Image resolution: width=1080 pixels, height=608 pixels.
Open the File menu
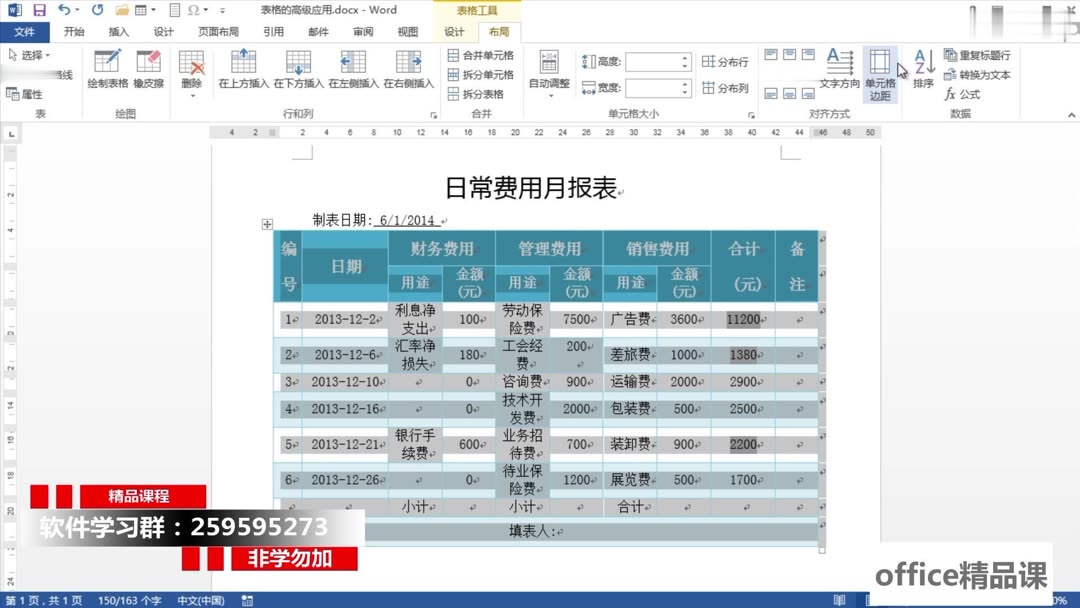(x=27, y=31)
